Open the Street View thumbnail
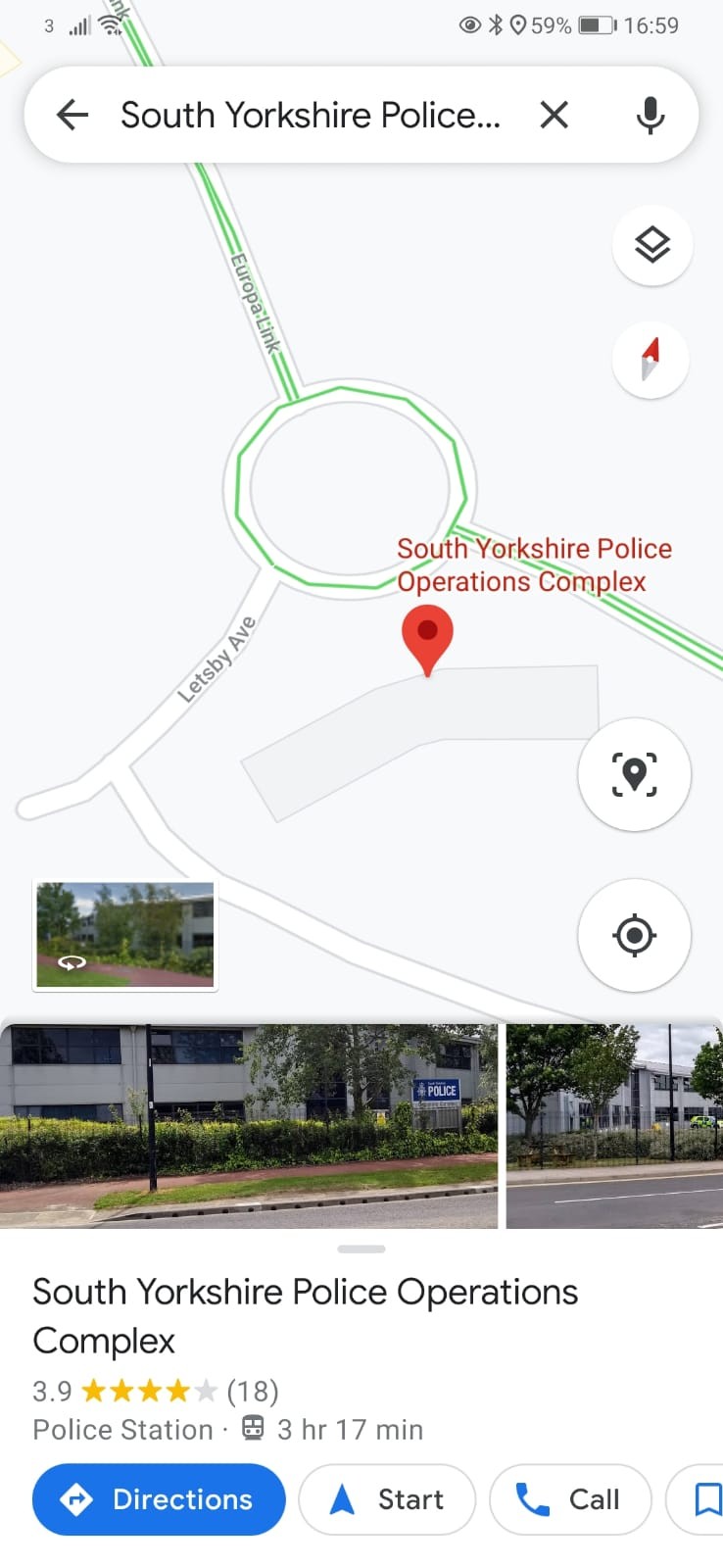Screen dimensions: 723x1568 point(124,935)
